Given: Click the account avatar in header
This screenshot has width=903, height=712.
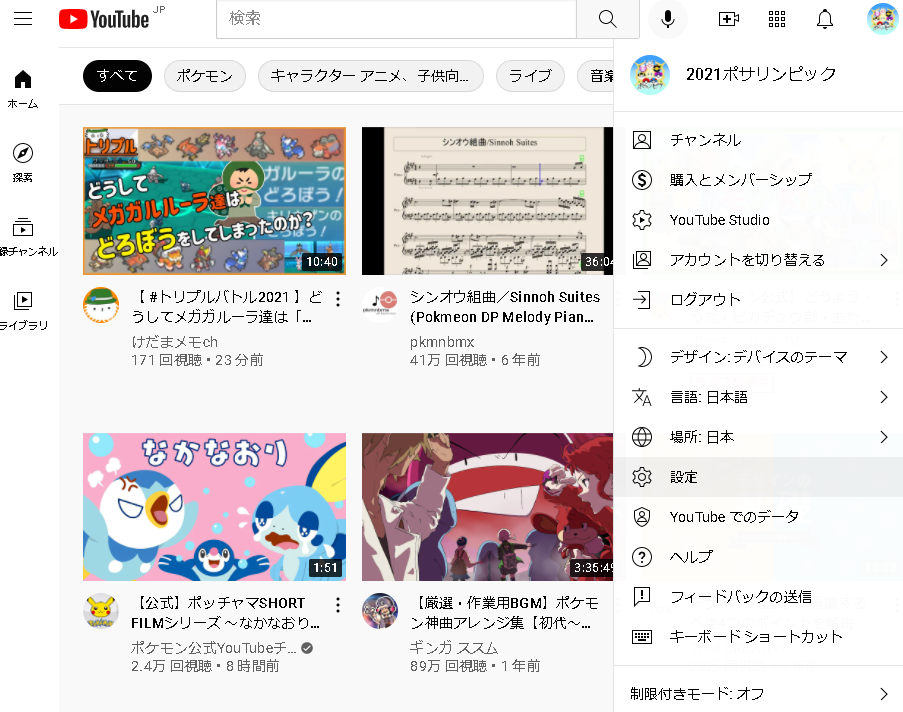Looking at the screenshot, I should coord(883,19).
